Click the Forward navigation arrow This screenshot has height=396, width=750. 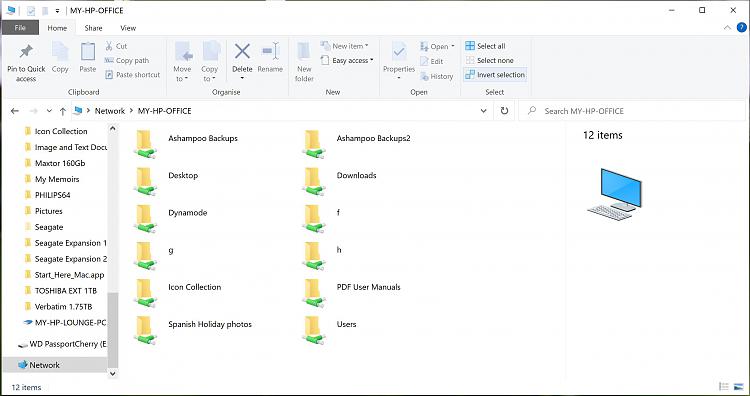point(33,111)
